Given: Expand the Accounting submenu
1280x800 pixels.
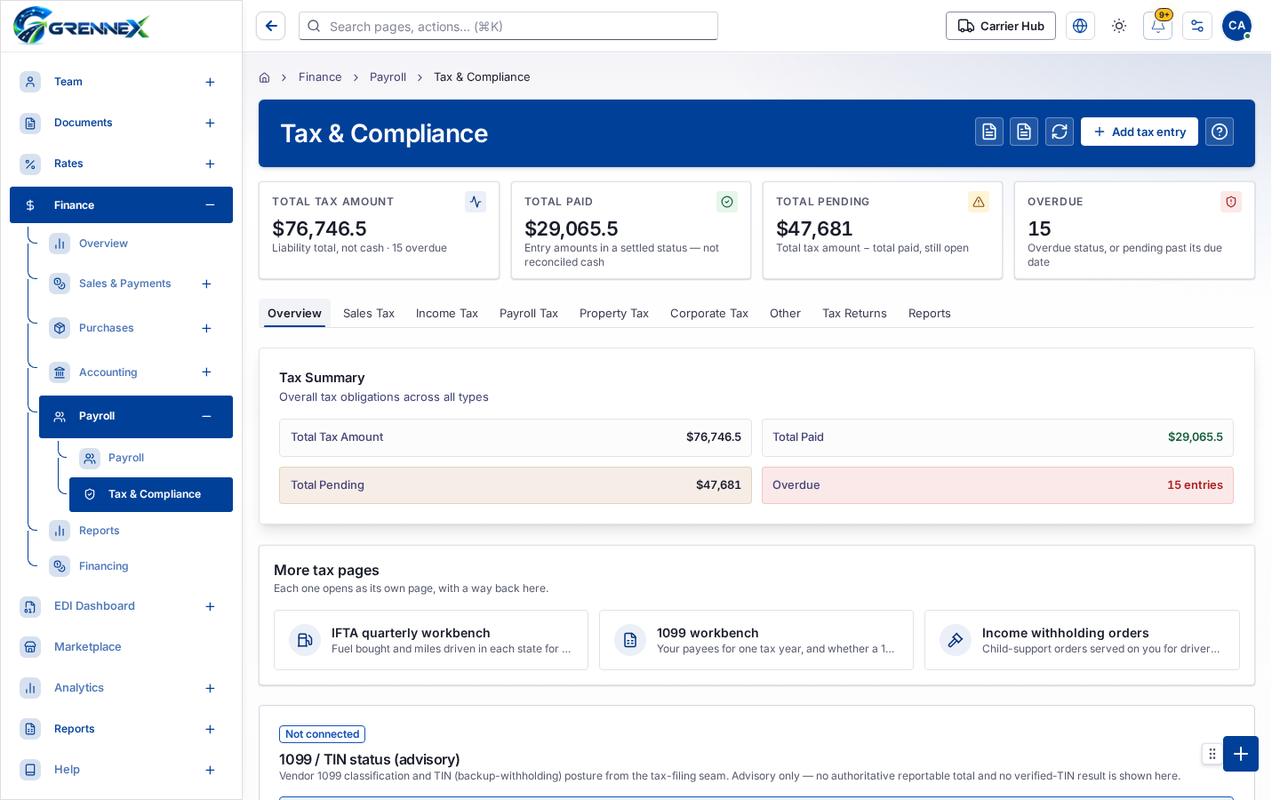Looking at the screenshot, I should [x=206, y=372].
